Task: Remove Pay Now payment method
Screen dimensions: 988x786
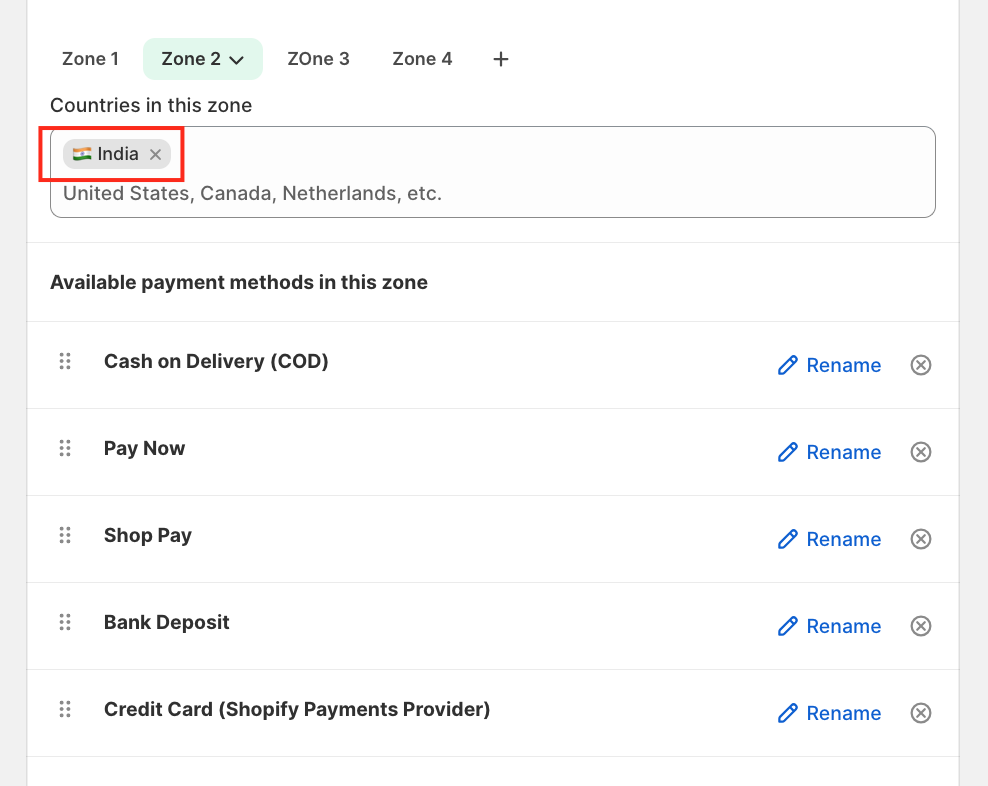Action: 920,452
